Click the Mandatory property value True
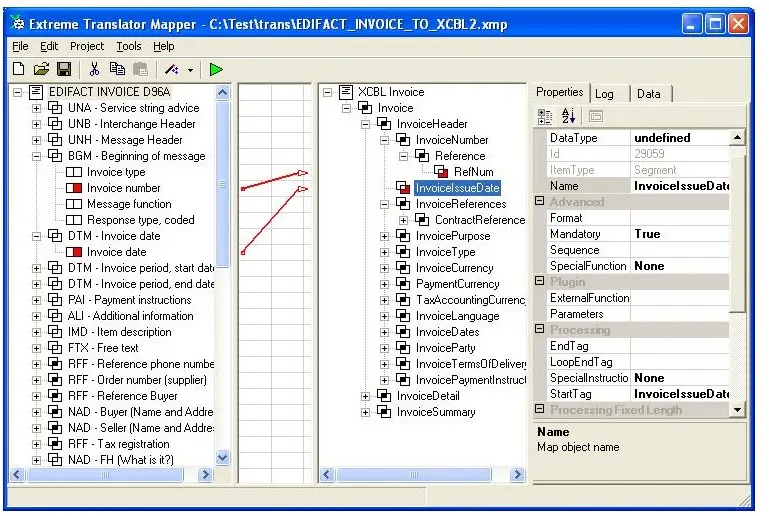Screen dimensions: 769x516 tap(680, 234)
